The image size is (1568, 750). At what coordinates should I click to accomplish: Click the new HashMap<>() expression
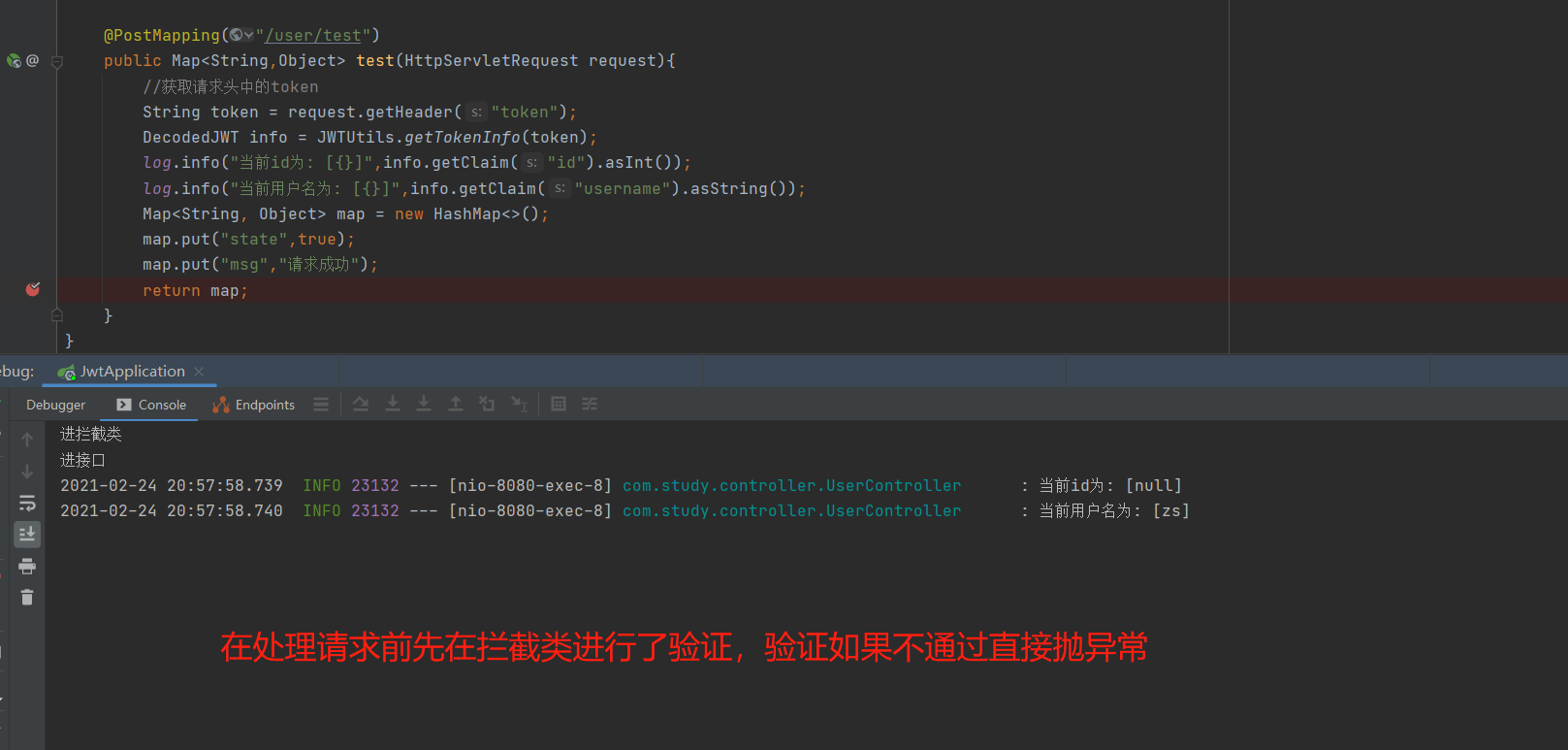(467, 213)
